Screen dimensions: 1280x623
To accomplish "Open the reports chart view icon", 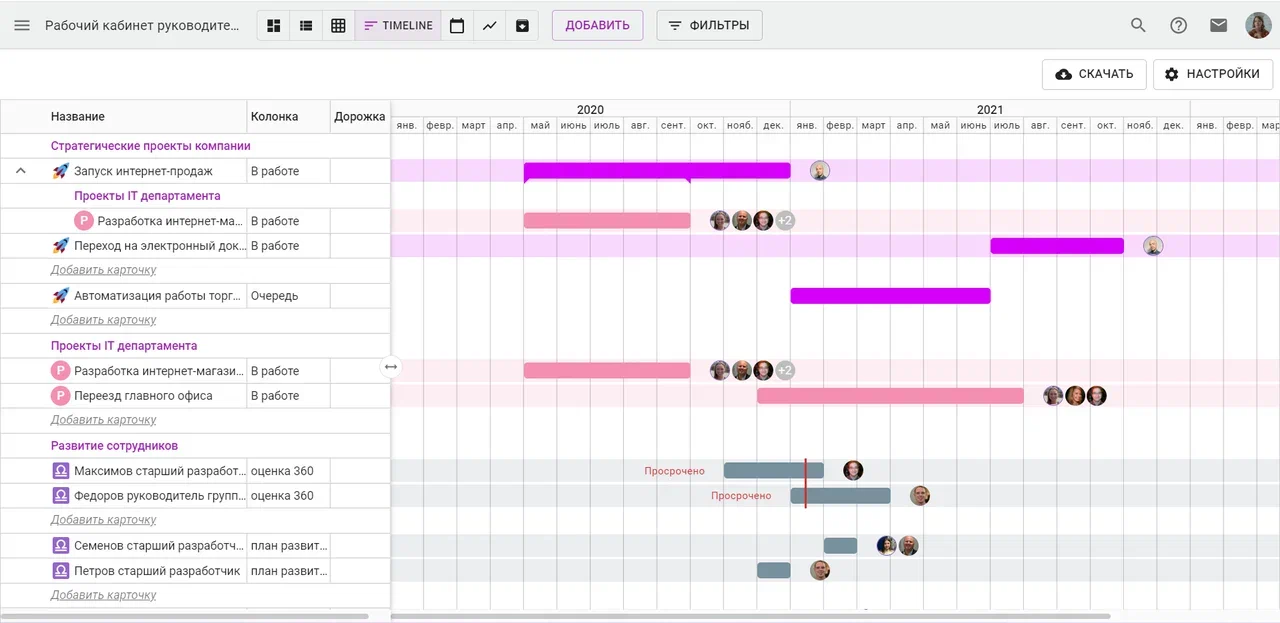I will pos(490,25).
